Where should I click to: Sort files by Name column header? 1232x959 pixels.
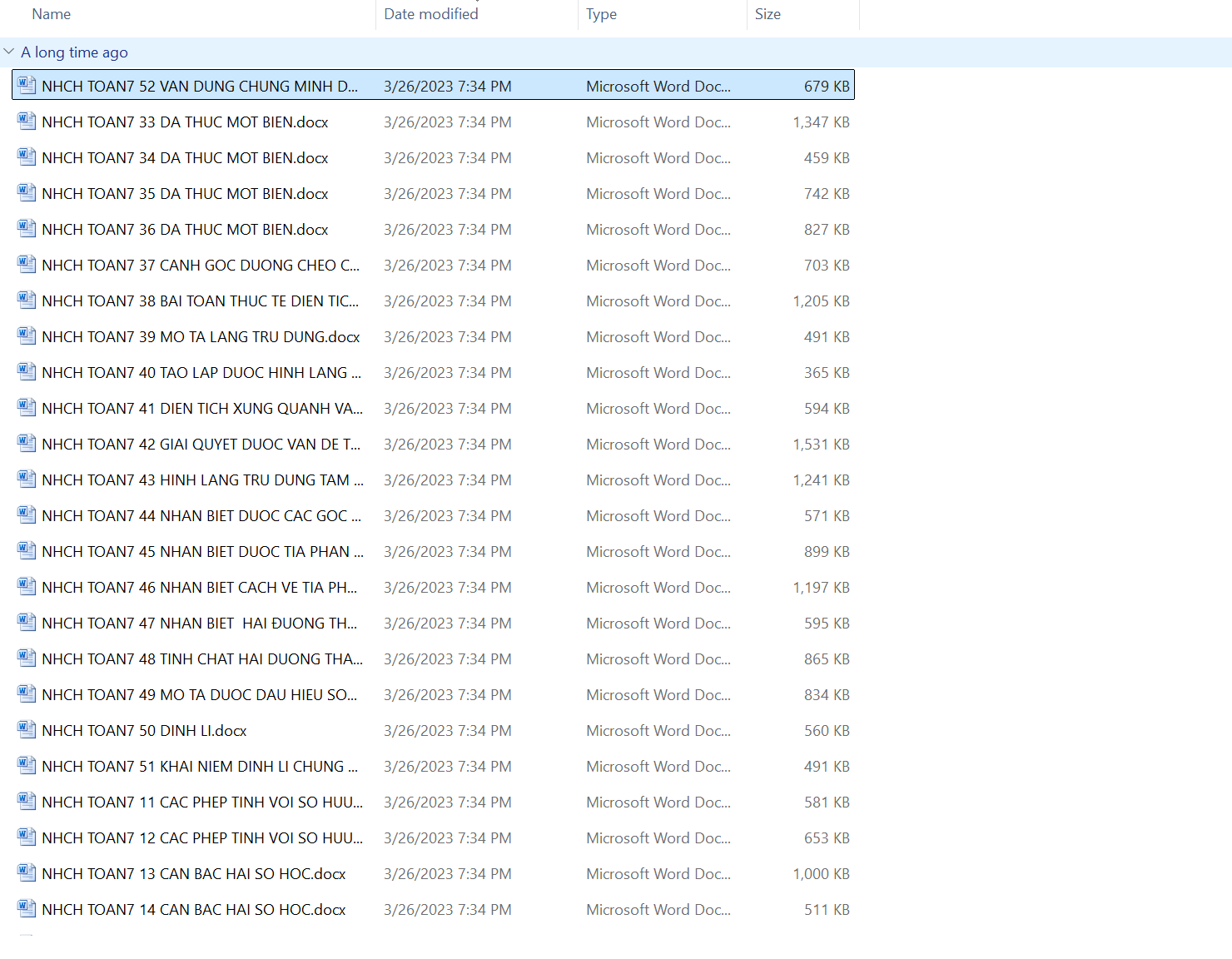pyautogui.click(x=51, y=14)
